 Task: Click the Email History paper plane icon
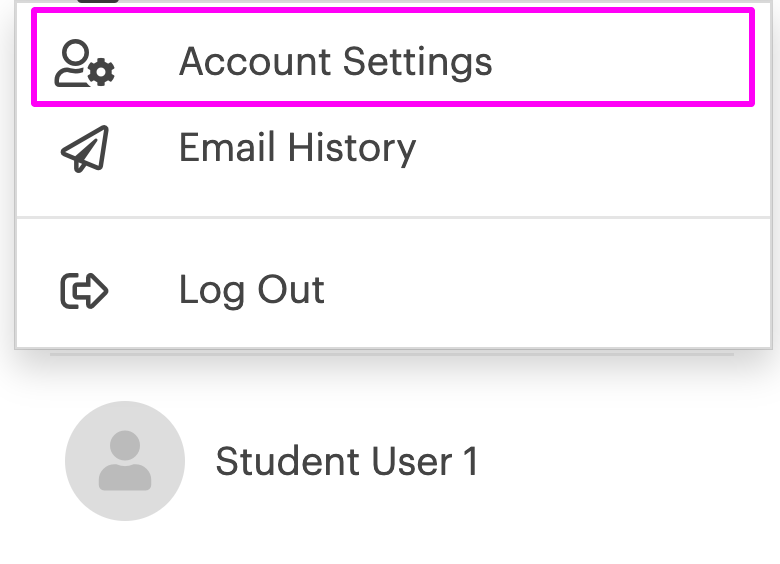[x=85, y=149]
